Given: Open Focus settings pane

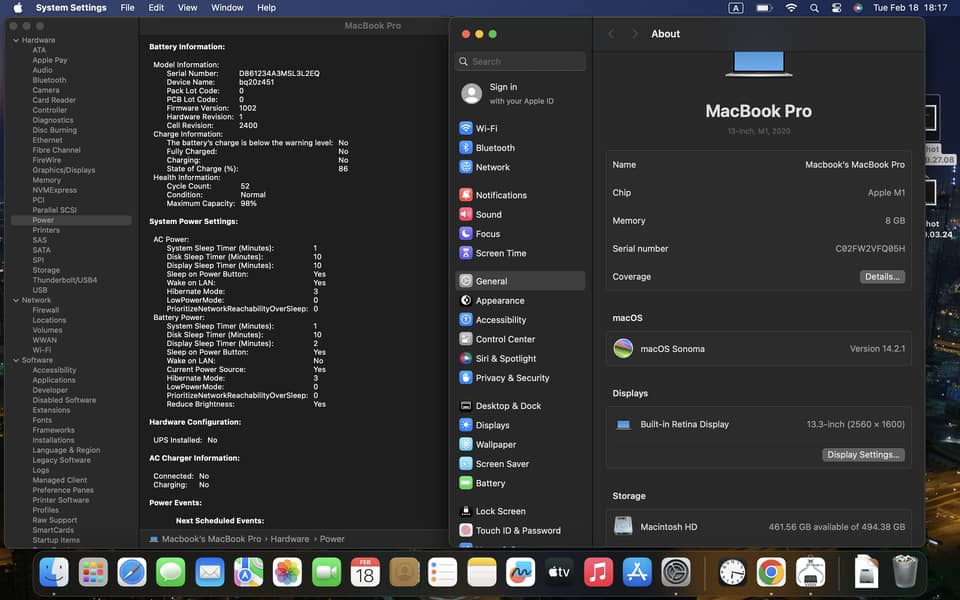Looking at the screenshot, I should pyautogui.click(x=487, y=234).
